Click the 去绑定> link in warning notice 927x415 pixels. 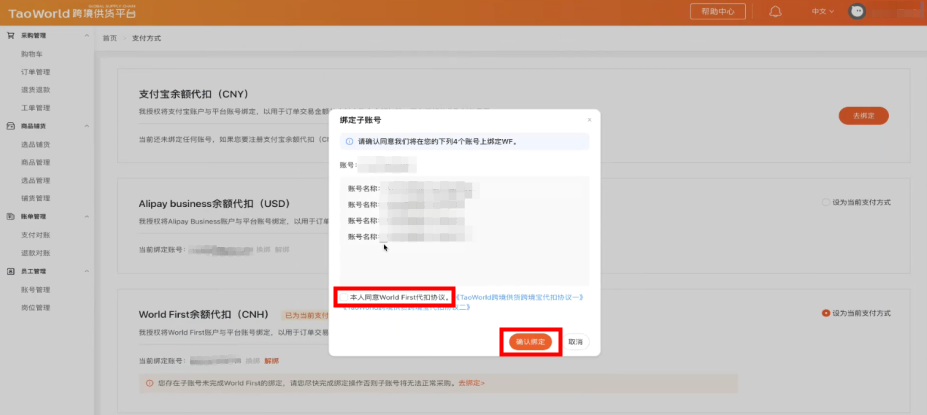pyautogui.click(x=472, y=383)
